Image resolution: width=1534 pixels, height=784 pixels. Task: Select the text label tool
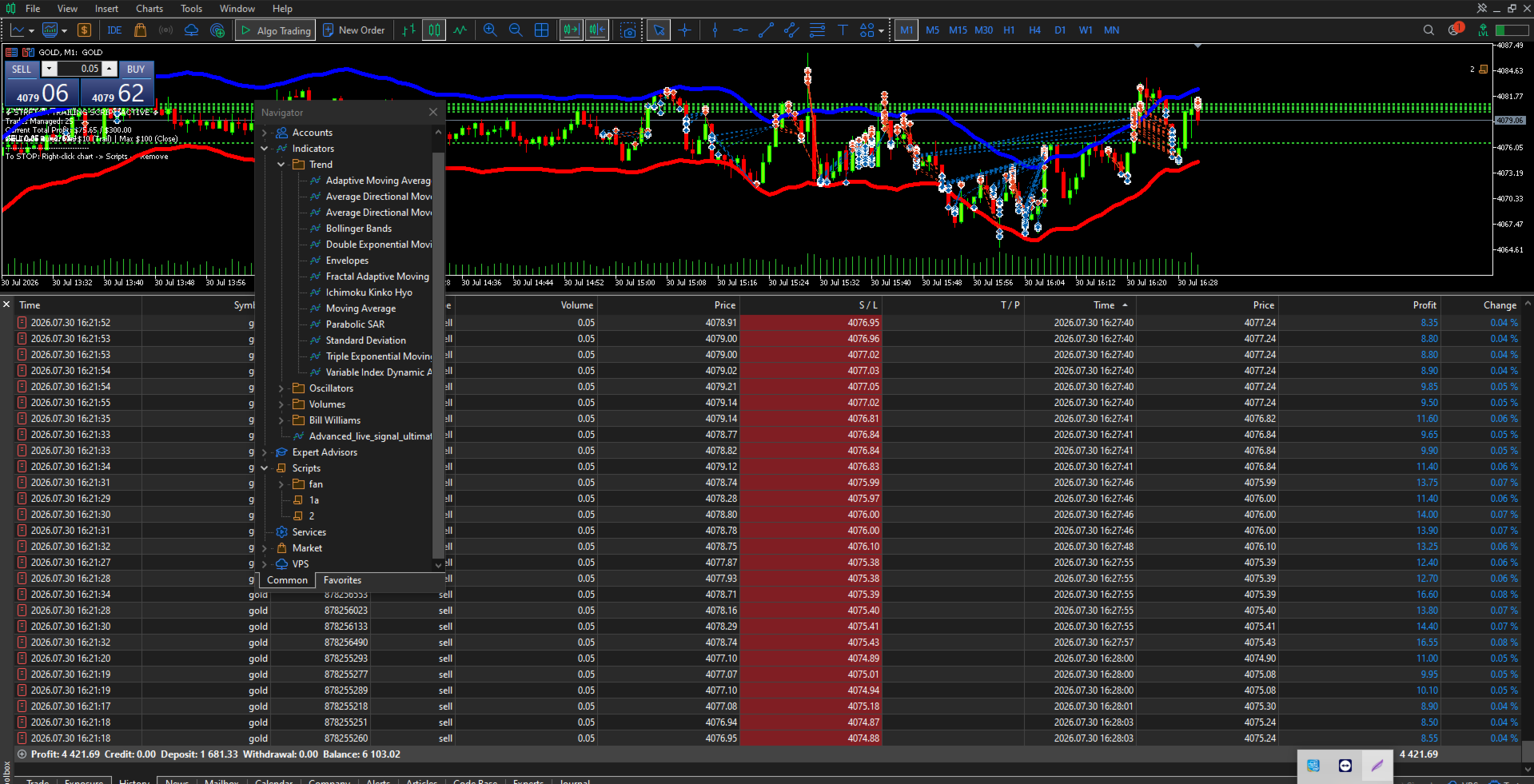(x=843, y=30)
